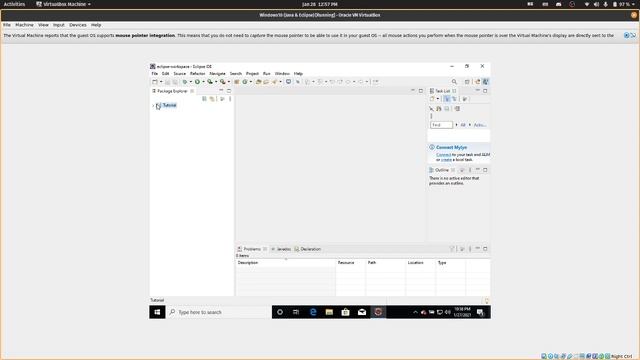Toggle Categorized presentation in the Task List toolbar

[447, 99]
